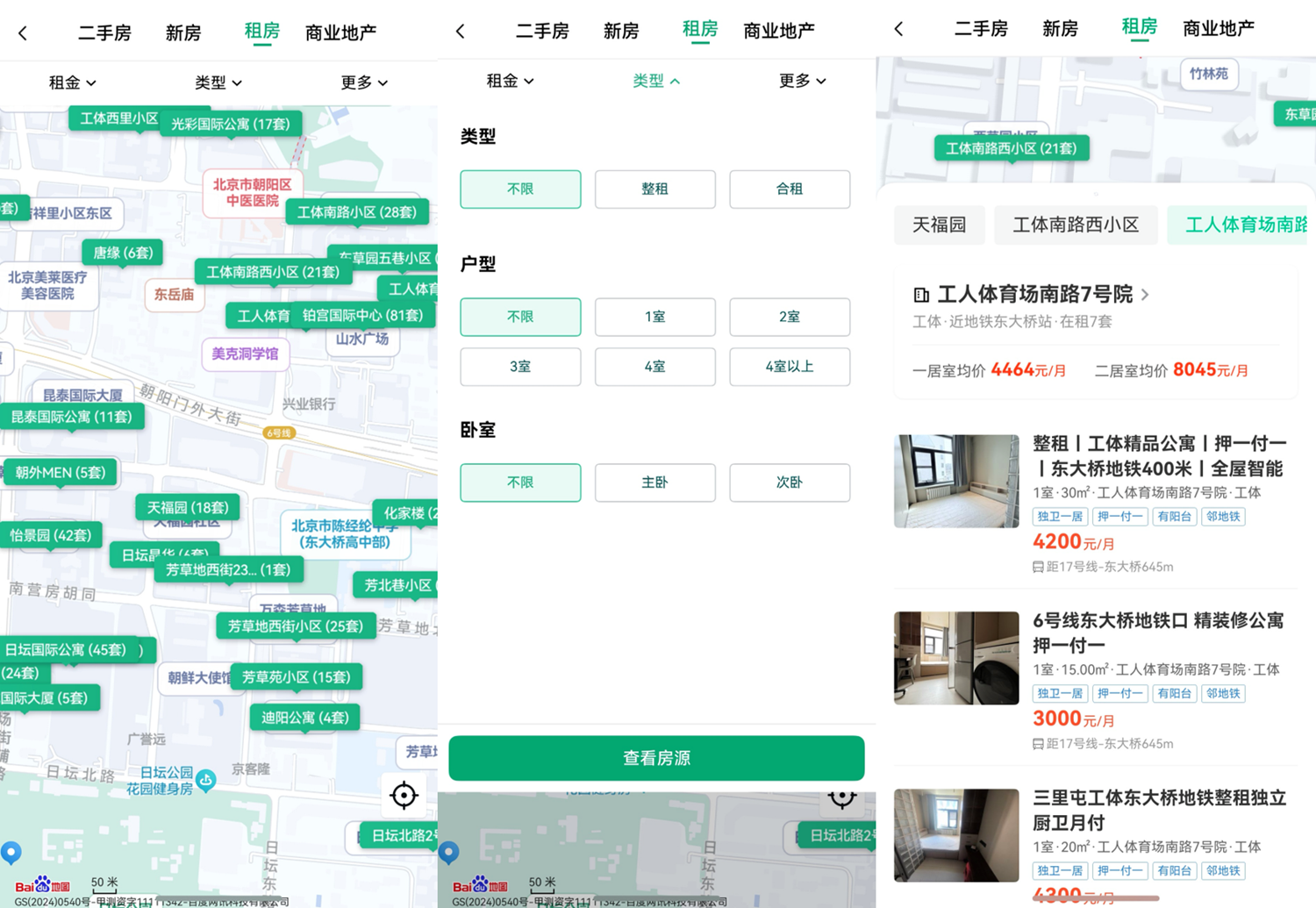The height and width of the screenshot is (908, 1316).
Task: Select the 2室 layout option
Action: coord(789,317)
